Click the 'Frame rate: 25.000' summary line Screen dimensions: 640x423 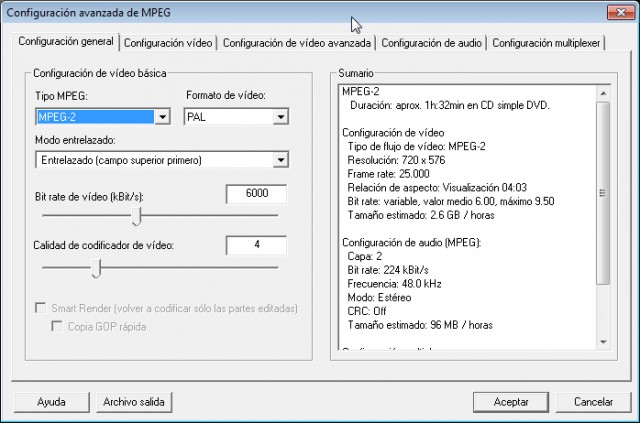pos(388,174)
